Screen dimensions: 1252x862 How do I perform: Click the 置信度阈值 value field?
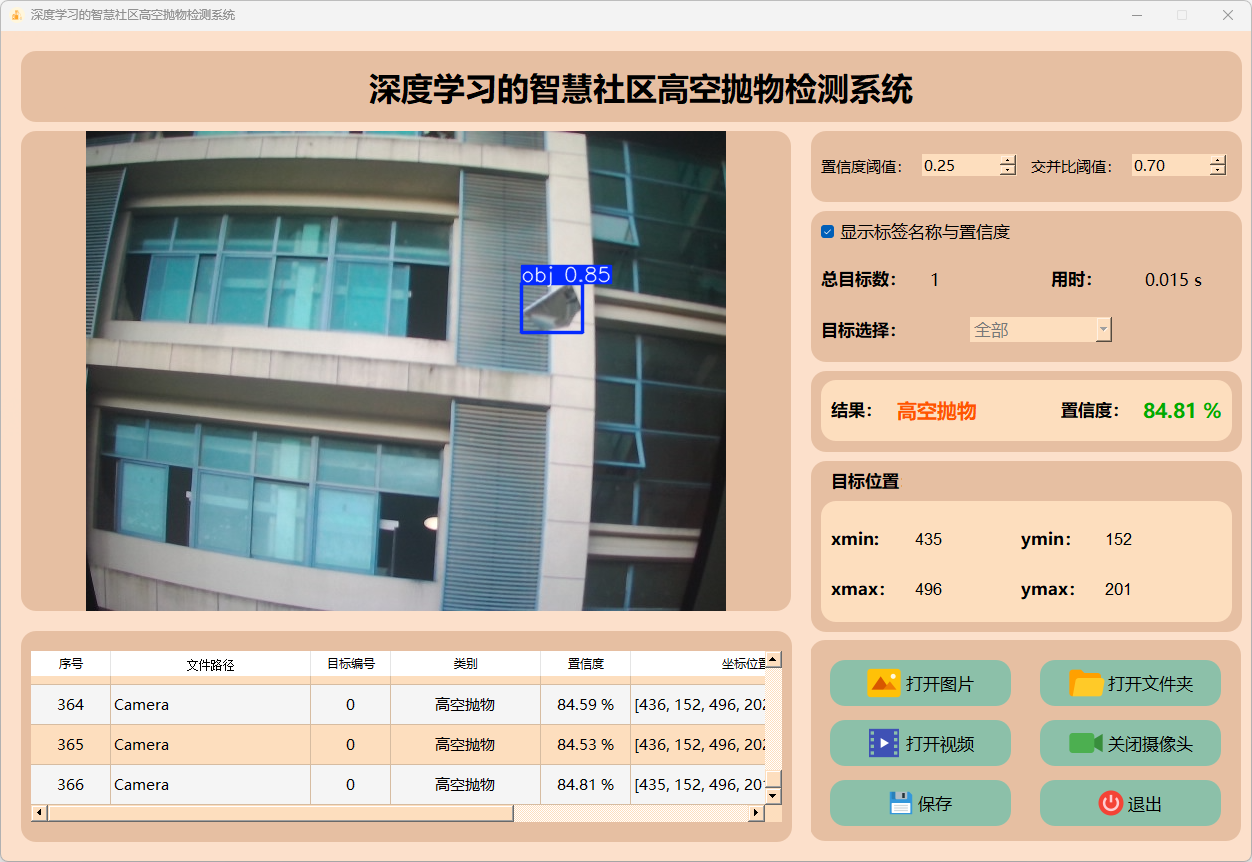[x=959, y=166]
